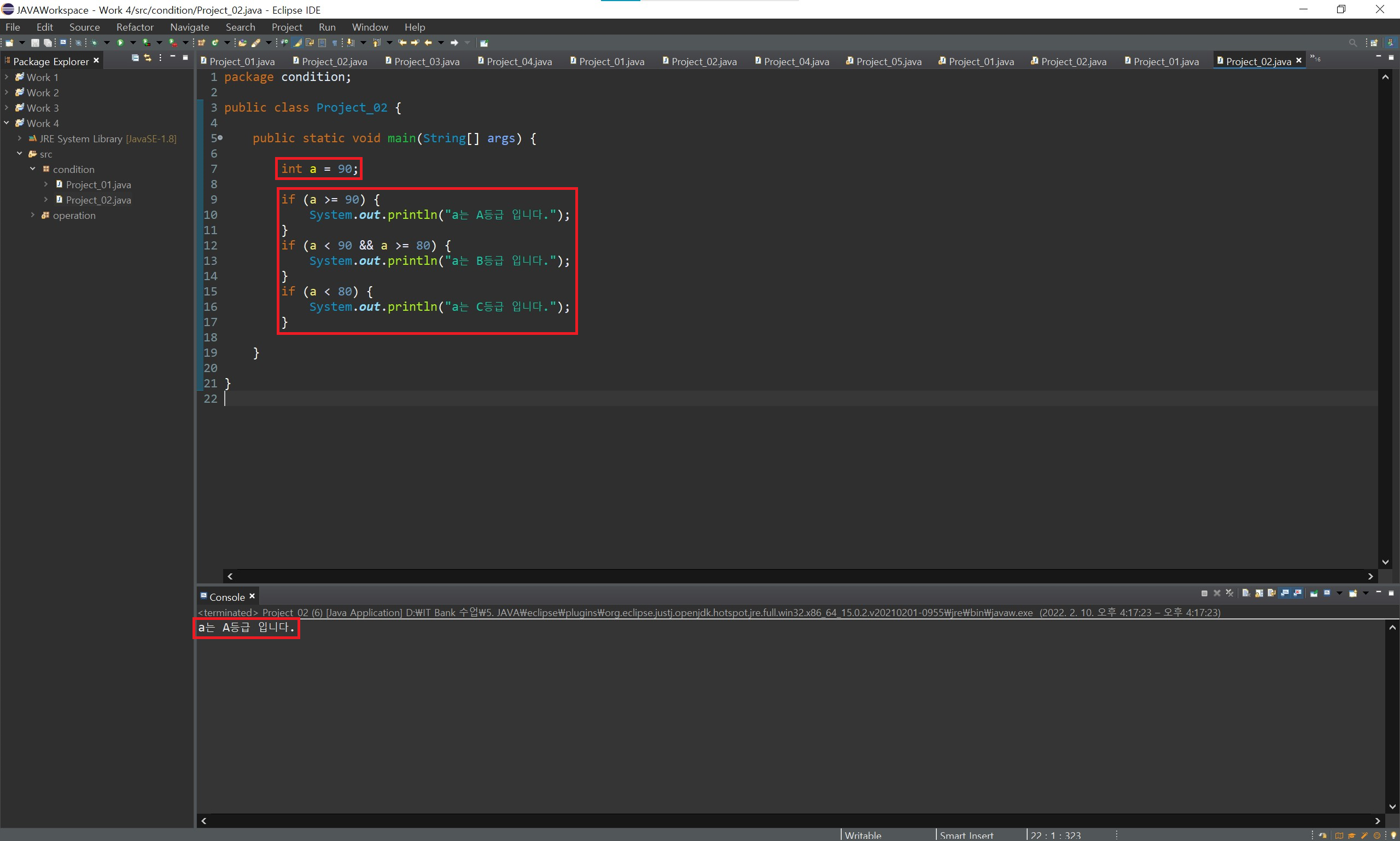Toggle Mark Occurrences highlighter button
This screenshot has width=1400, height=841.
tap(297, 43)
